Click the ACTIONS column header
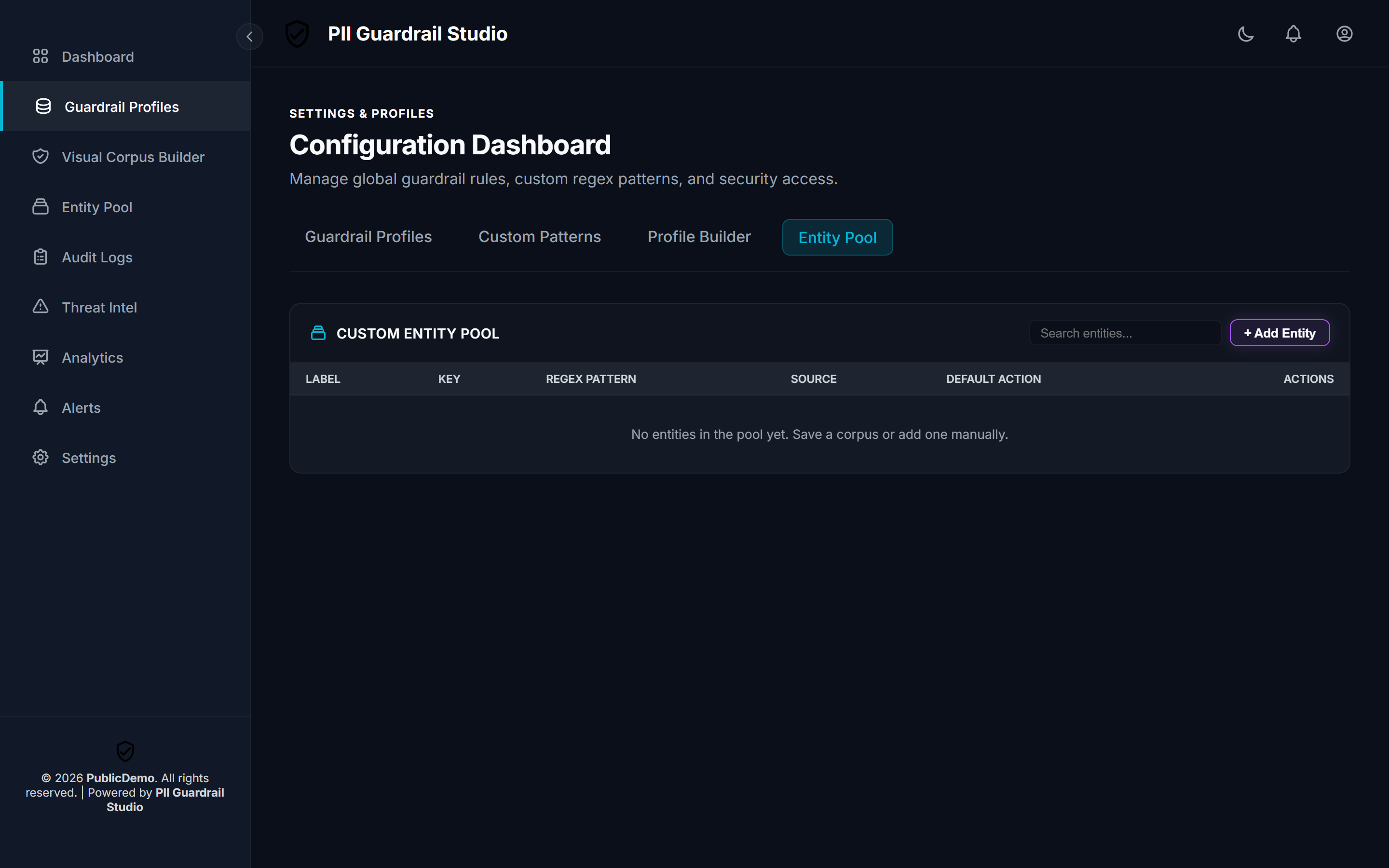 [x=1308, y=379]
